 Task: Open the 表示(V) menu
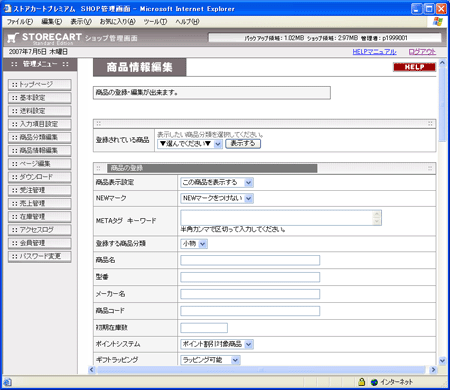coord(81,22)
